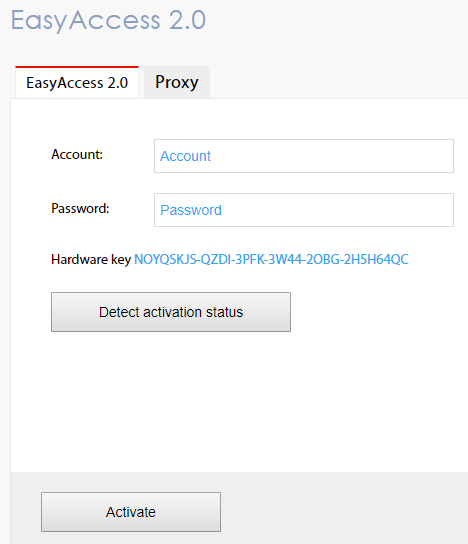Click the EasyAccess 2.0 page heading
The width and height of the screenshot is (468, 544).
coord(109,20)
